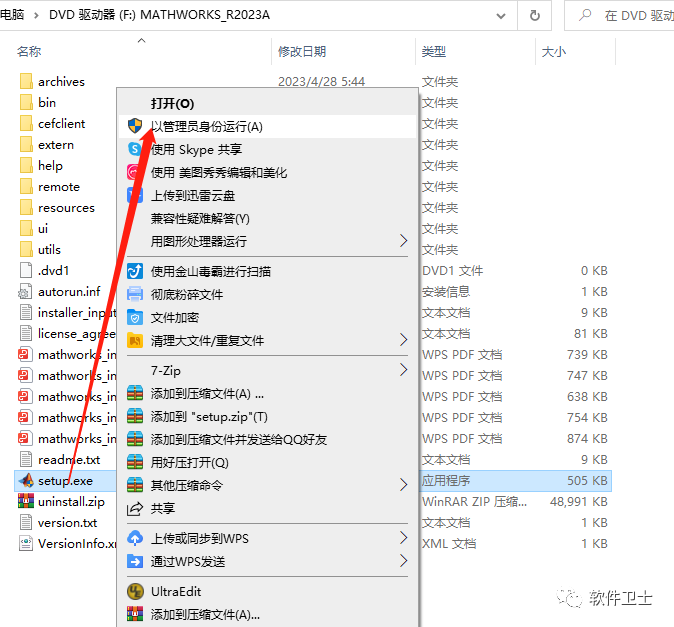Click the 金山毒霸 scan icon

click(x=135, y=271)
